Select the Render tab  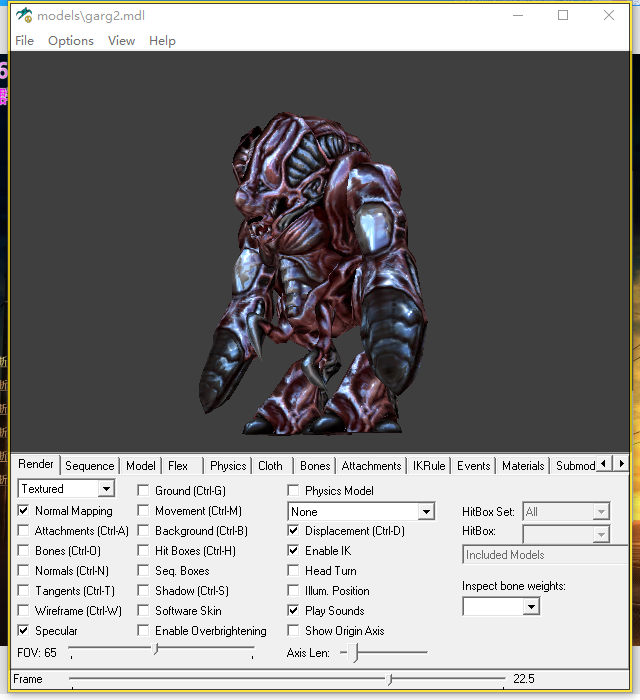tap(36, 464)
